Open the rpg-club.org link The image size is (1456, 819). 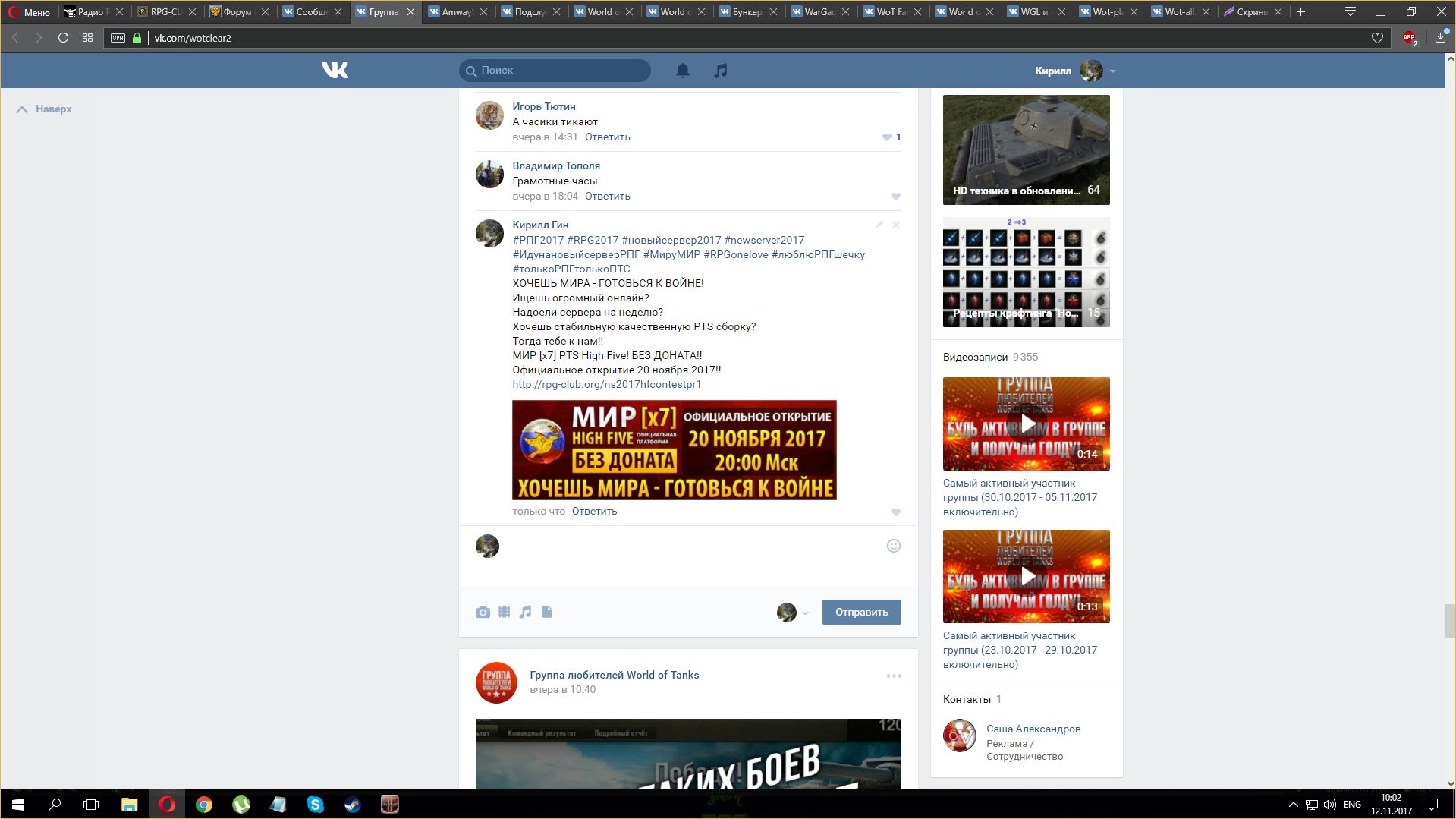pos(606,384)
